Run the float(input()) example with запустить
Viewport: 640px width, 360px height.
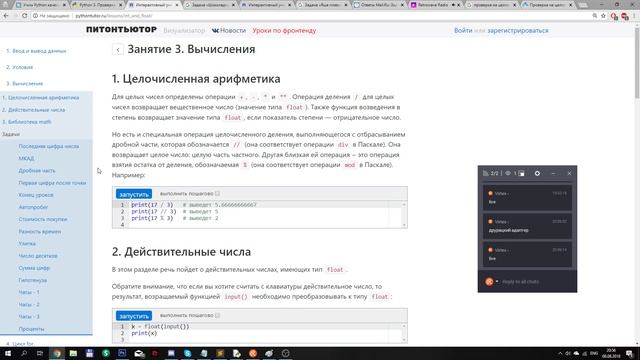tap(134, 316)
